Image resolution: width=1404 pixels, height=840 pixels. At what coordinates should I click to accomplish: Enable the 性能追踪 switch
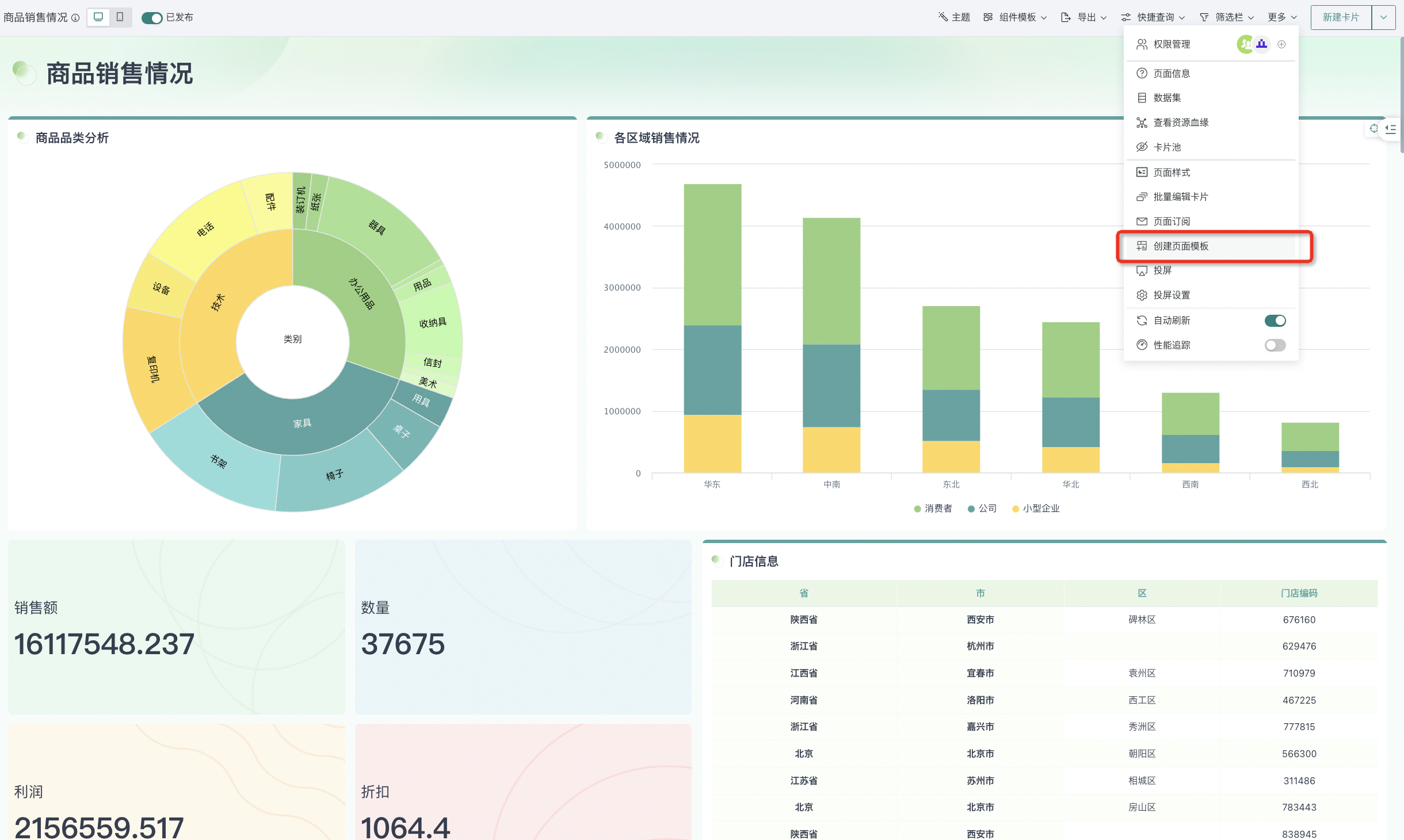tap(1275, 345)
